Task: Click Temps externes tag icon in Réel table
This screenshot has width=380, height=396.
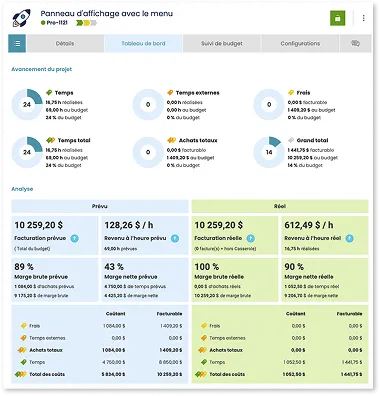Action: coord(204,338)
